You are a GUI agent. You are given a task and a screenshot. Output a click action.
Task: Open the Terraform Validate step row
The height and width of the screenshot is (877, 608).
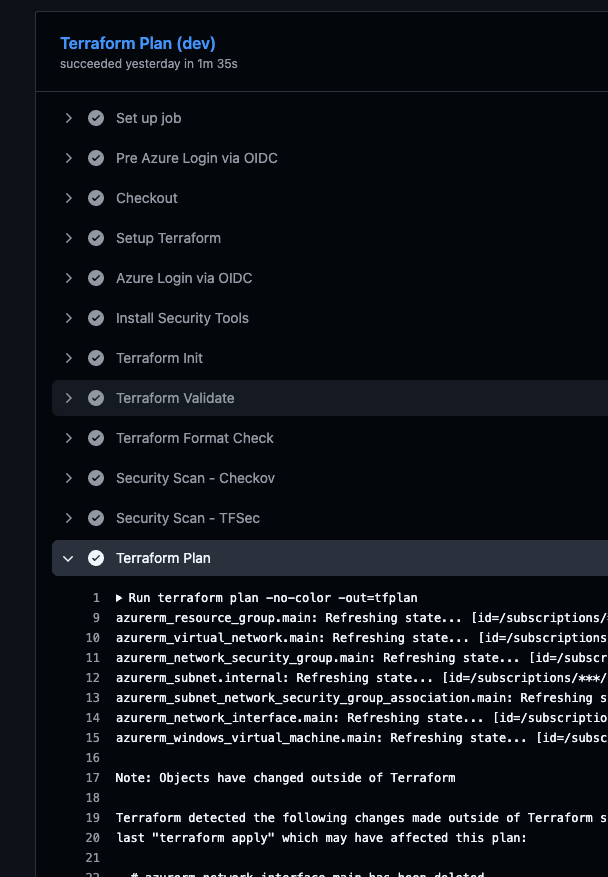point(175,398)
